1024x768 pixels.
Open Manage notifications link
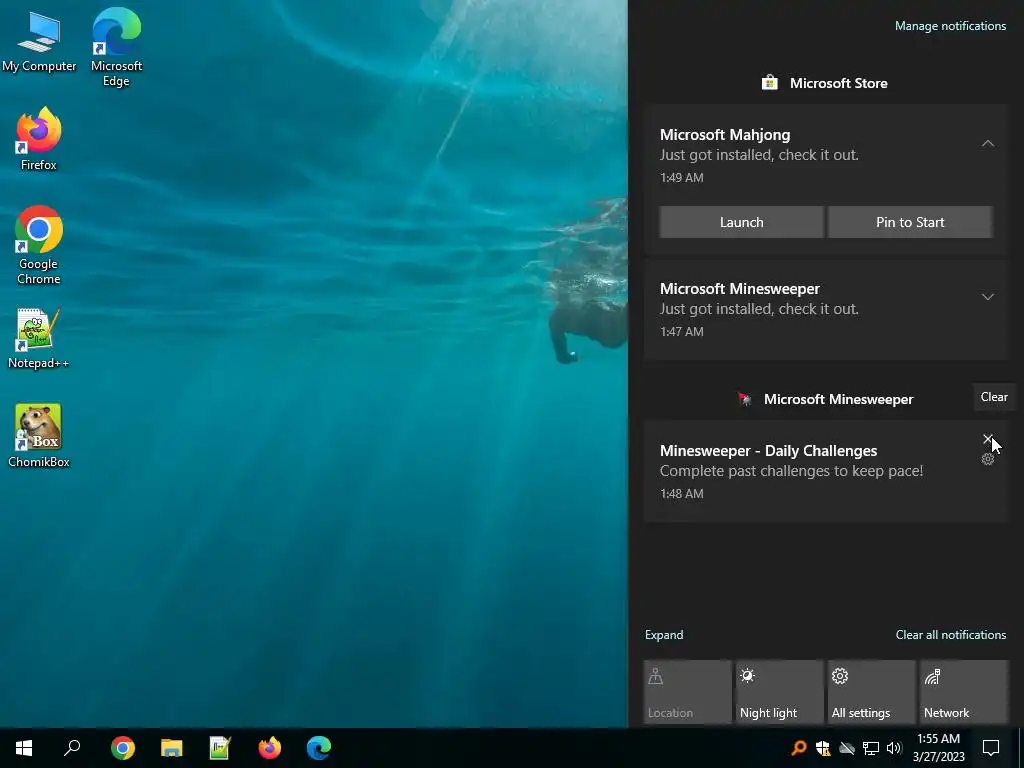pos(950,26)
